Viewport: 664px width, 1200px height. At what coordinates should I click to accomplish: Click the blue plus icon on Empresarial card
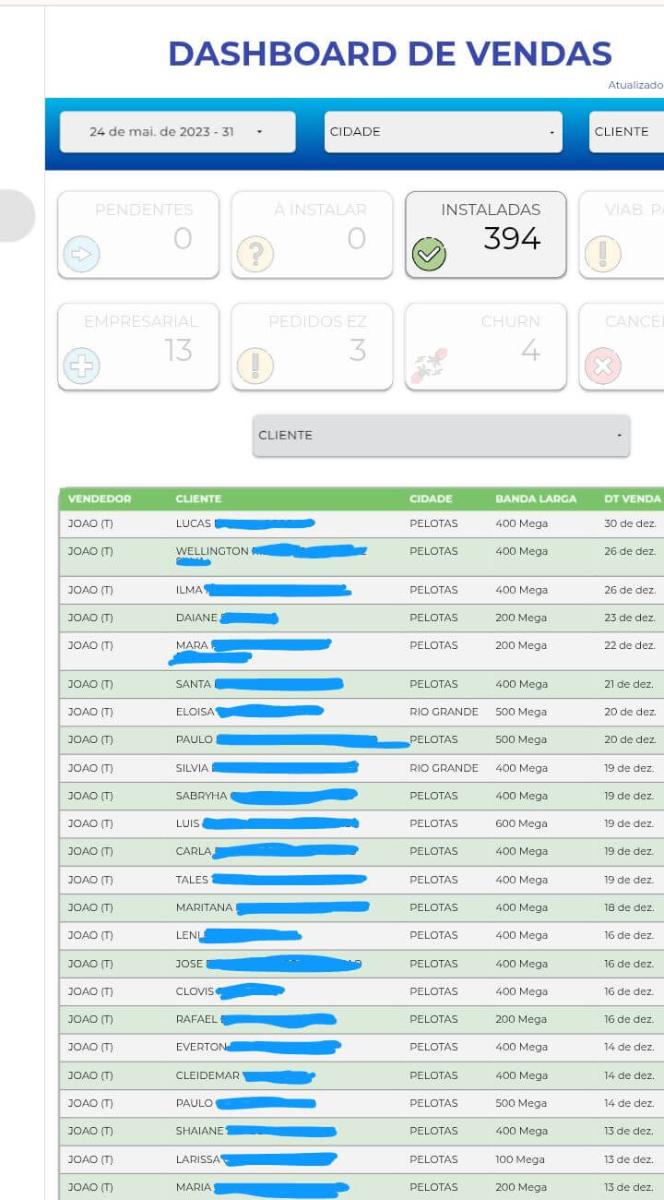click(82, 367)
